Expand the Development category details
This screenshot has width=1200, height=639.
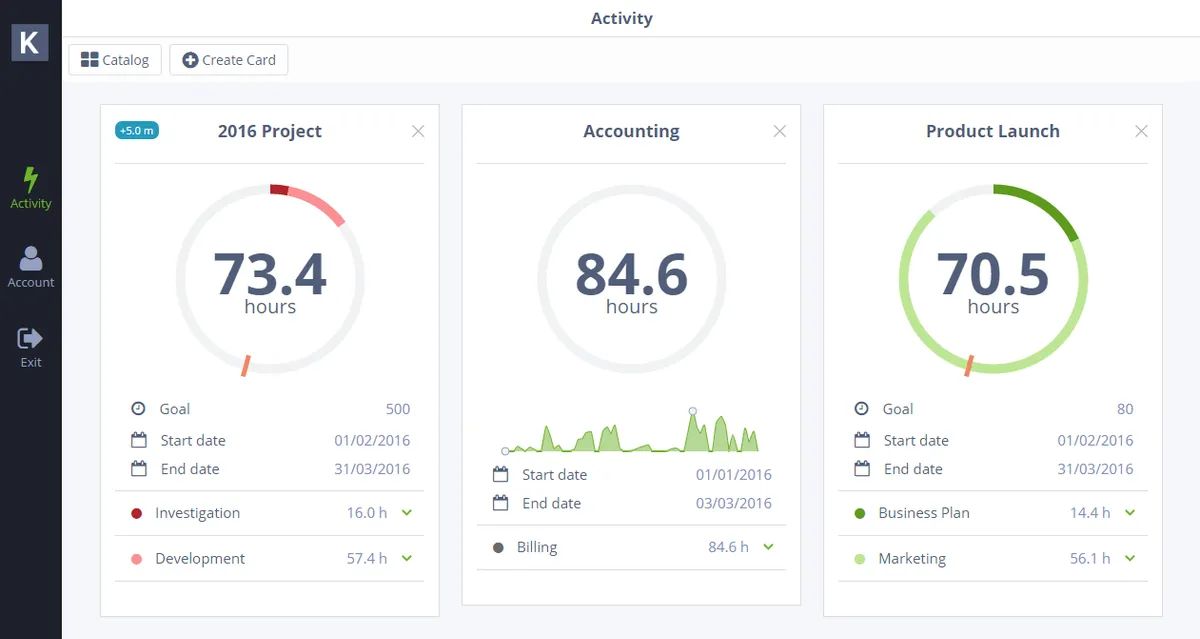tap(407, 558)
